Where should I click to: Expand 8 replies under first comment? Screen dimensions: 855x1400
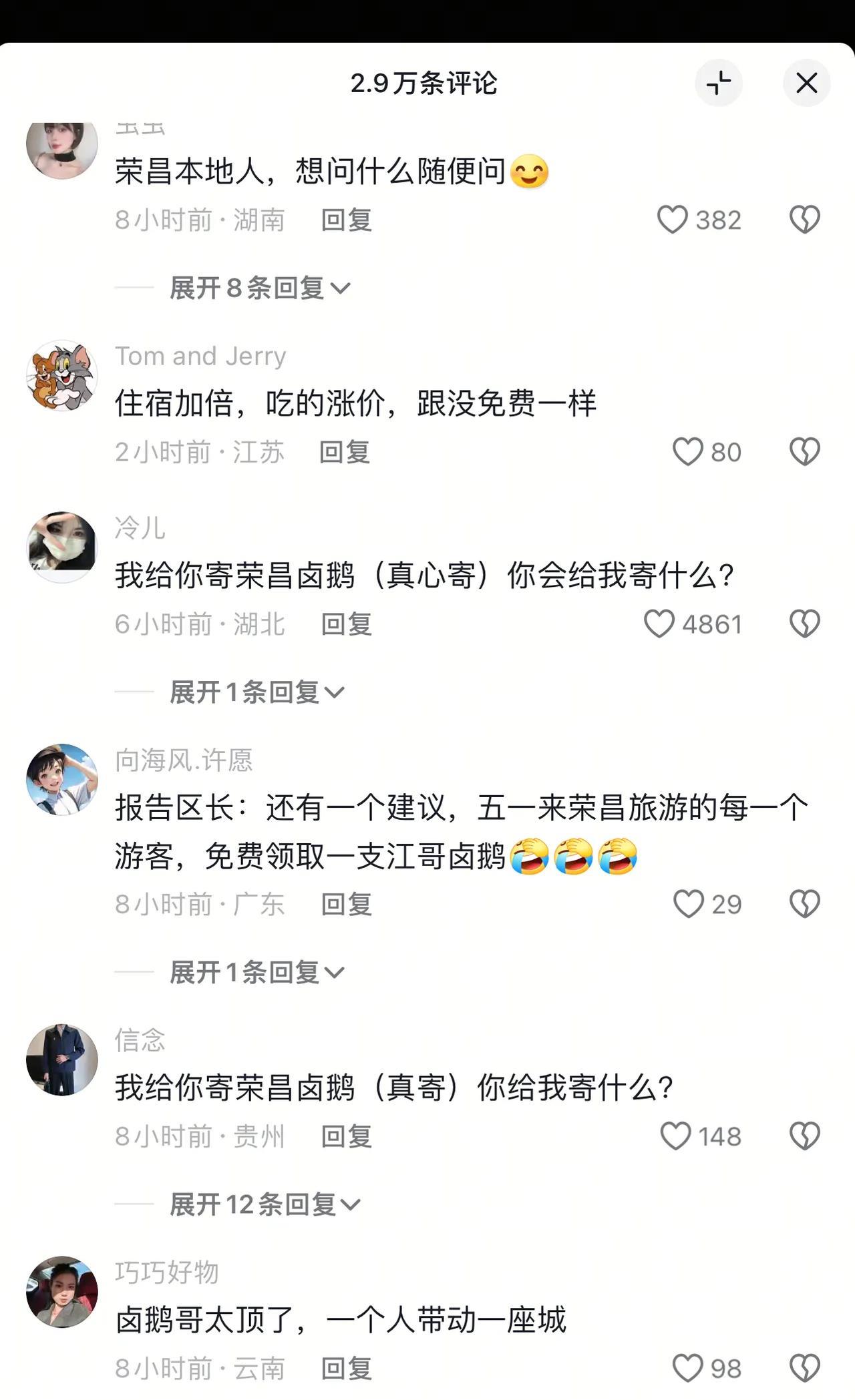point(260,288)
